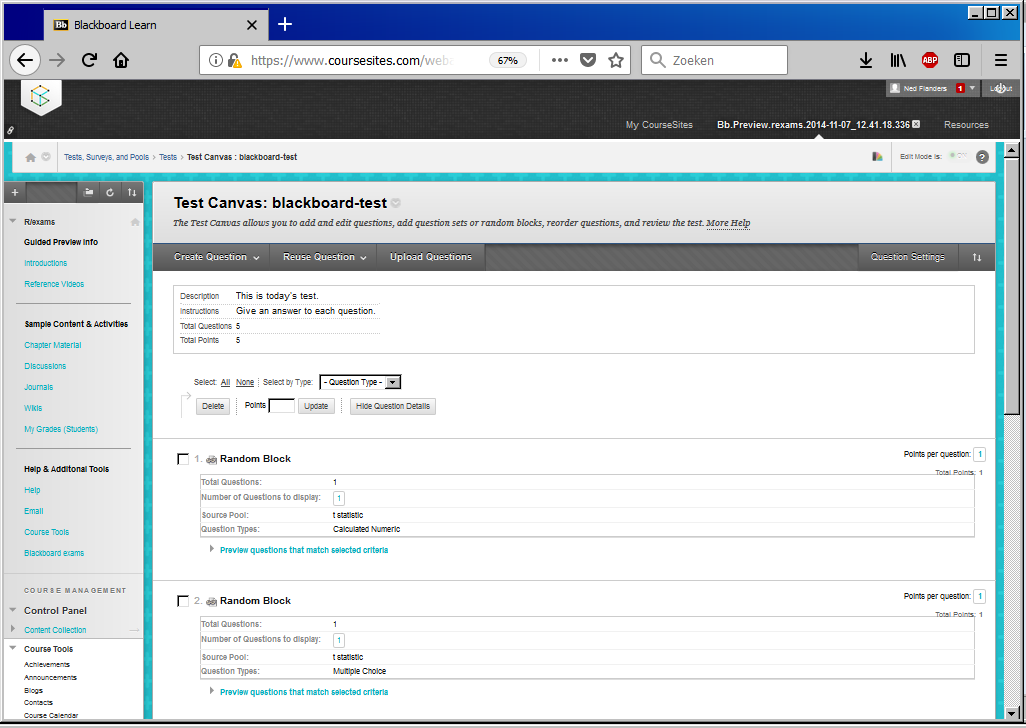Open the browser home page icon
The image size is (1026, 728).
[x=121, y=60]
